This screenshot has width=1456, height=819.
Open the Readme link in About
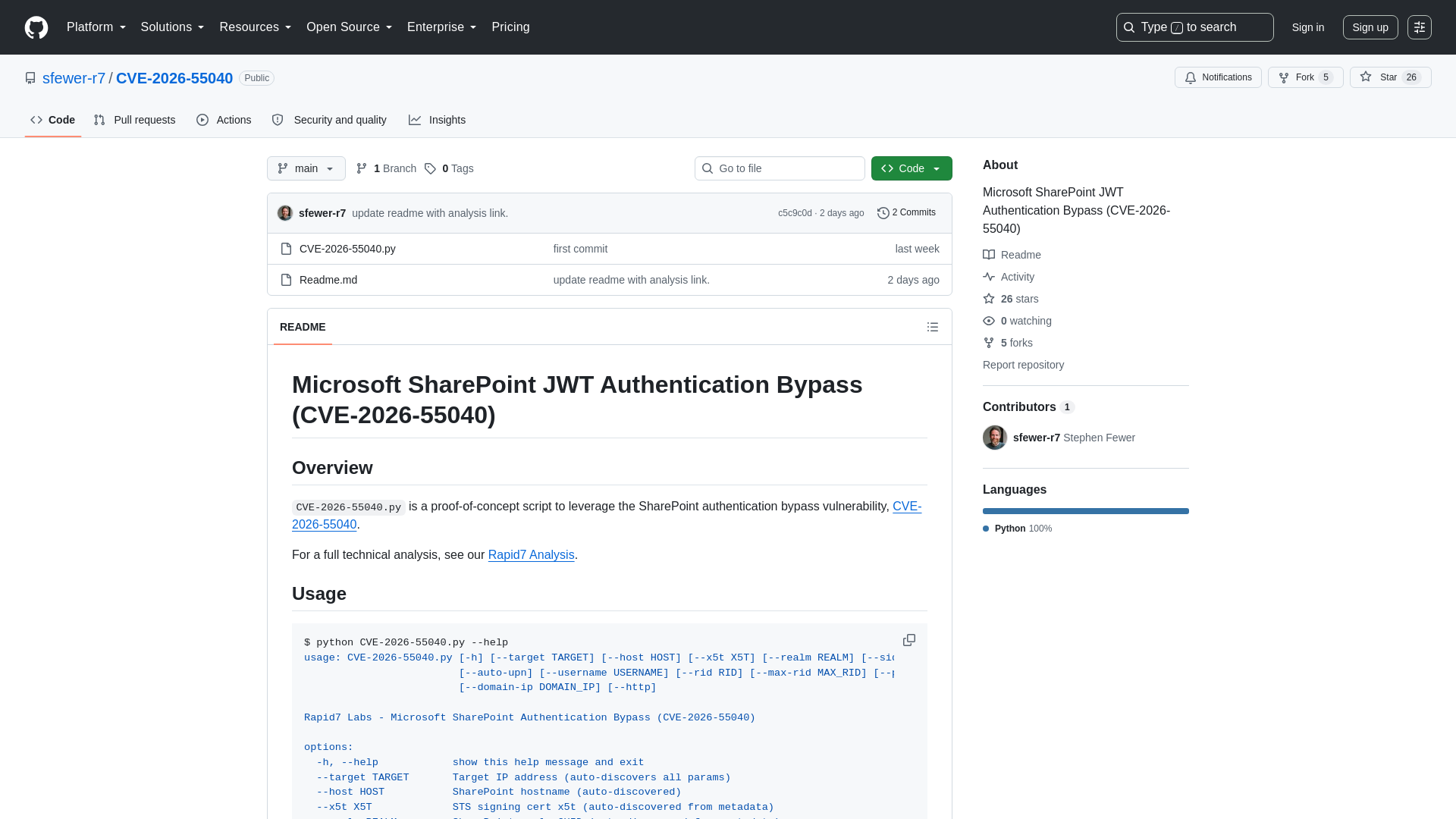(1012, 255)
